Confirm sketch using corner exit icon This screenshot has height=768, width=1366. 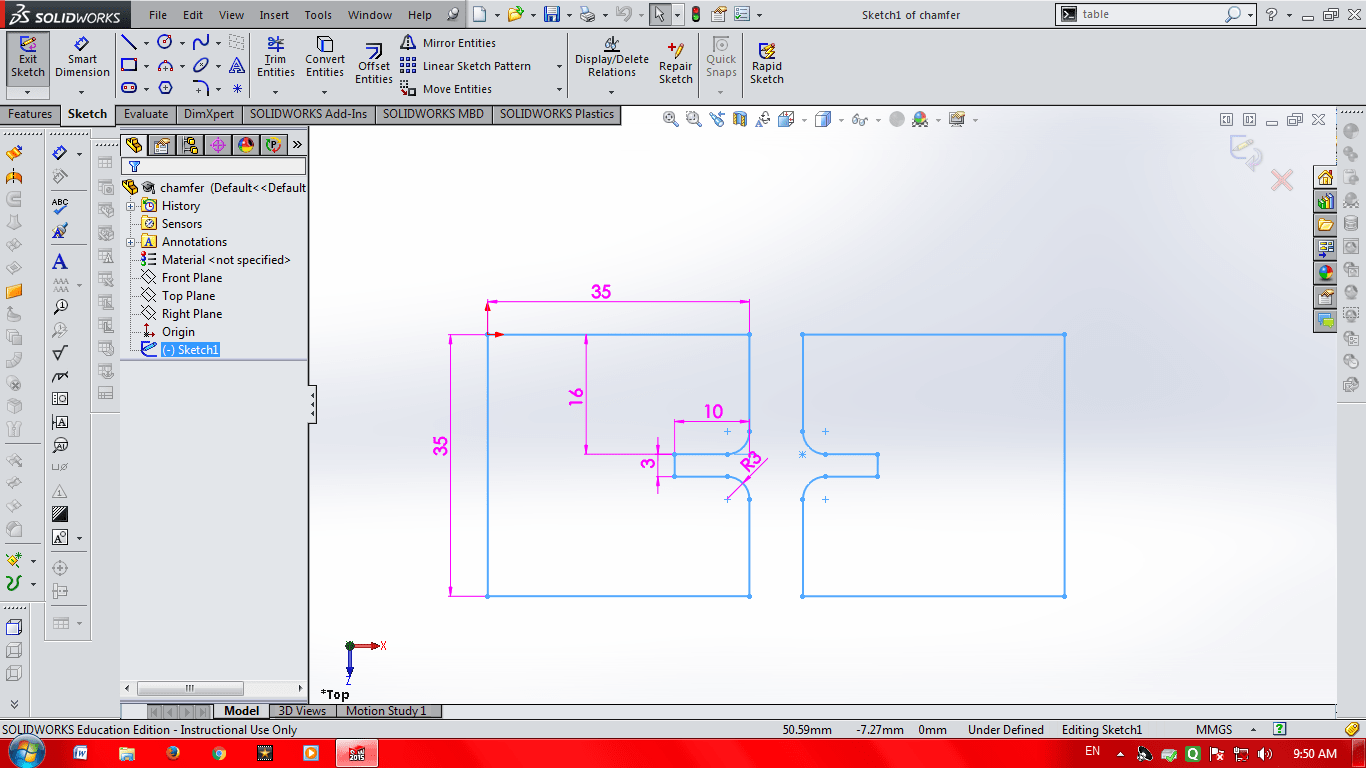click(1246, 153)
